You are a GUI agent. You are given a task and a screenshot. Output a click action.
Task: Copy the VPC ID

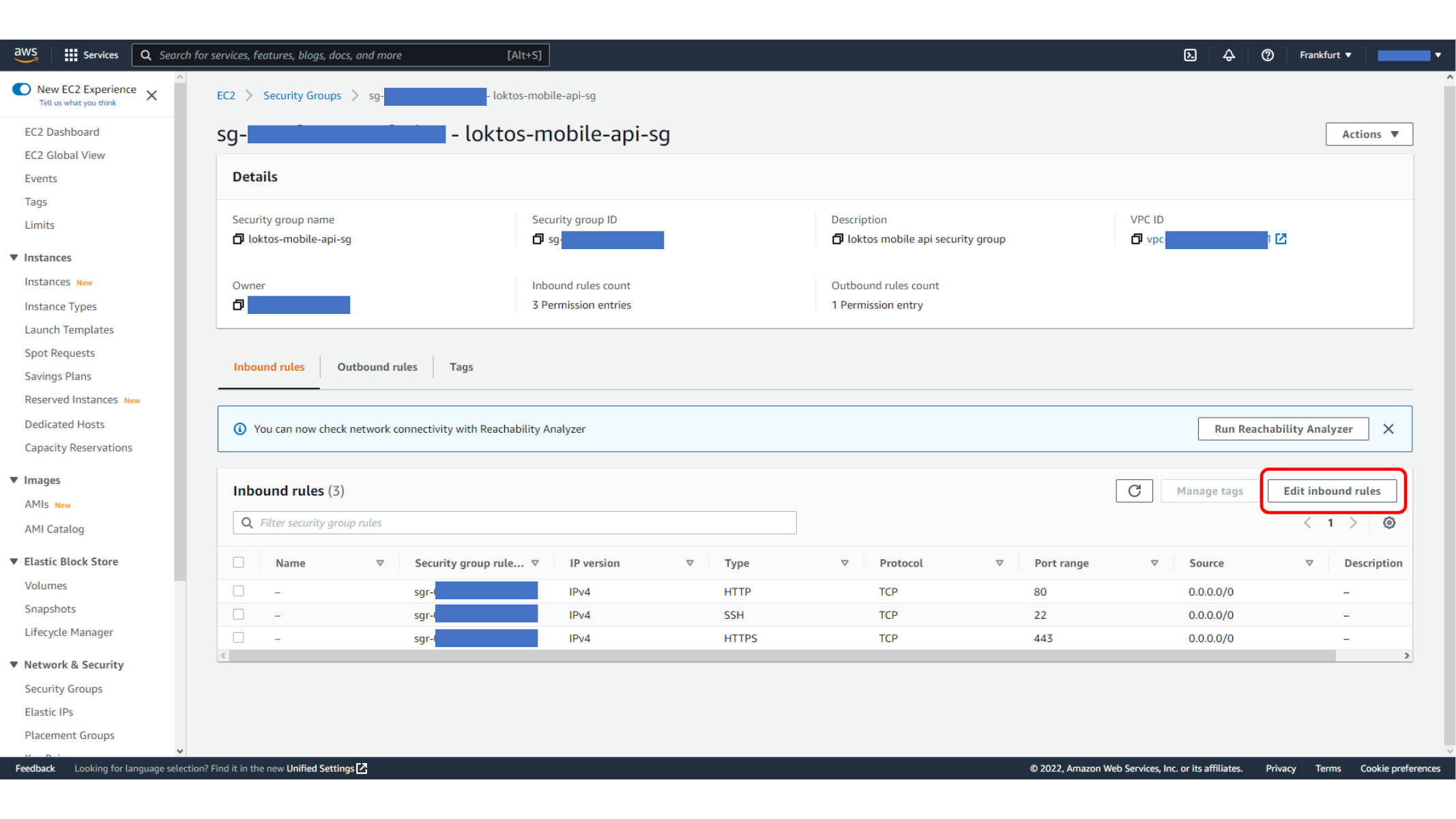[1136, 239]
